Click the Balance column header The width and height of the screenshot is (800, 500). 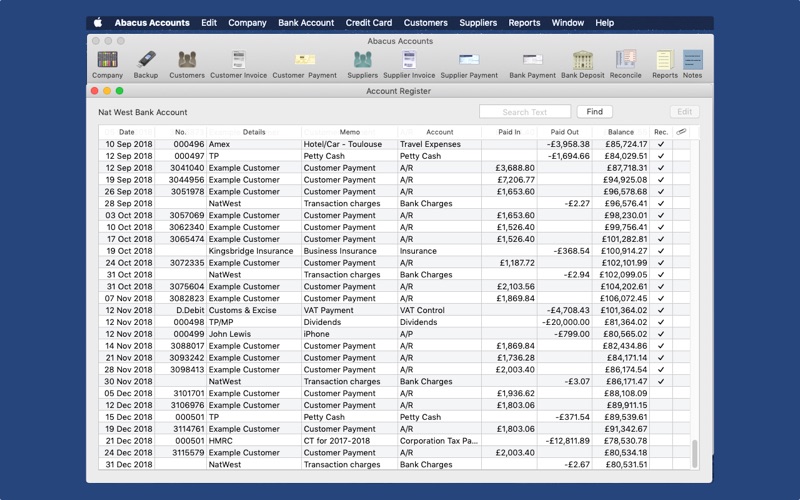620,132
